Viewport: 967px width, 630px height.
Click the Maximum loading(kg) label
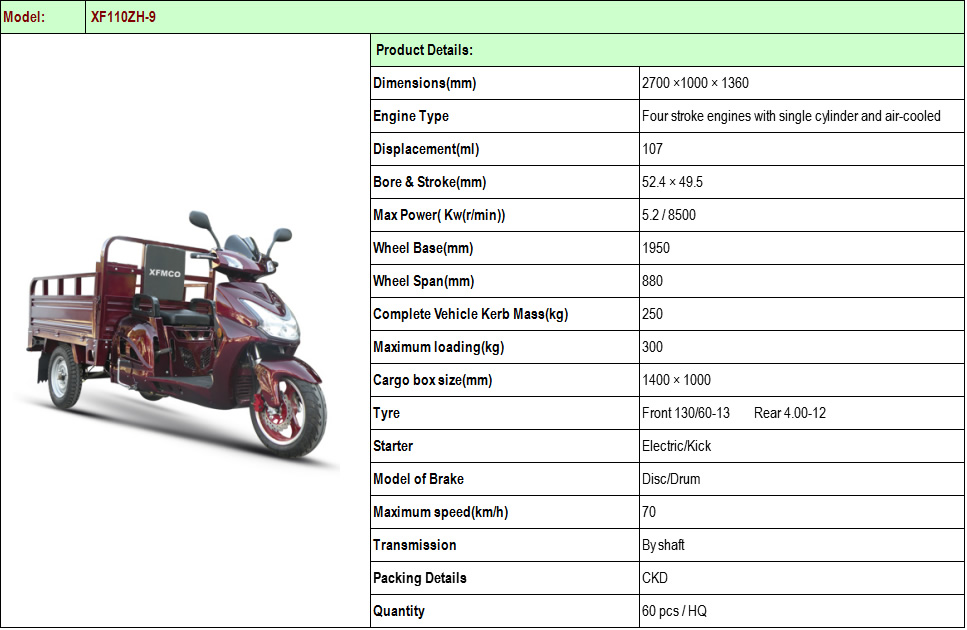pyautogui.click(x=438, y=347)
